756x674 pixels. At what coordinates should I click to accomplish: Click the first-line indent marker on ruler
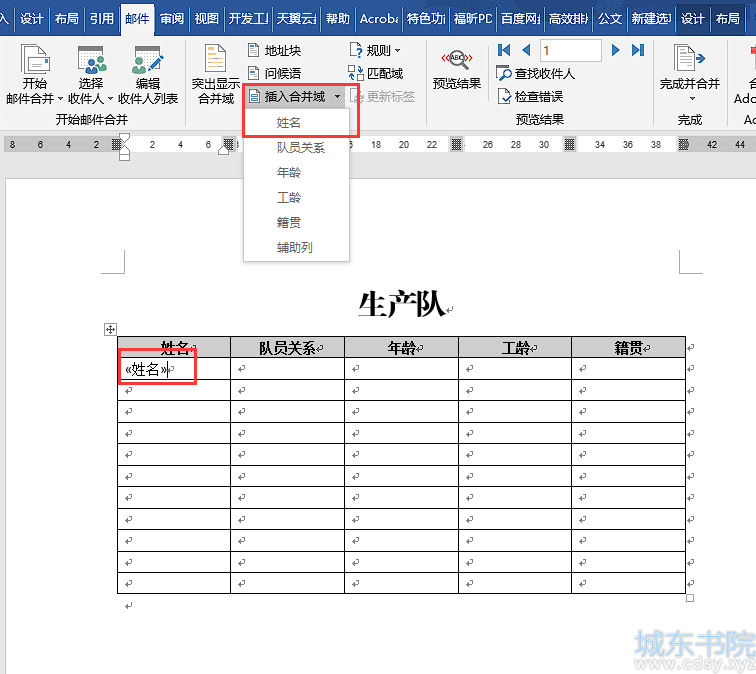click(x=124, y=137)
